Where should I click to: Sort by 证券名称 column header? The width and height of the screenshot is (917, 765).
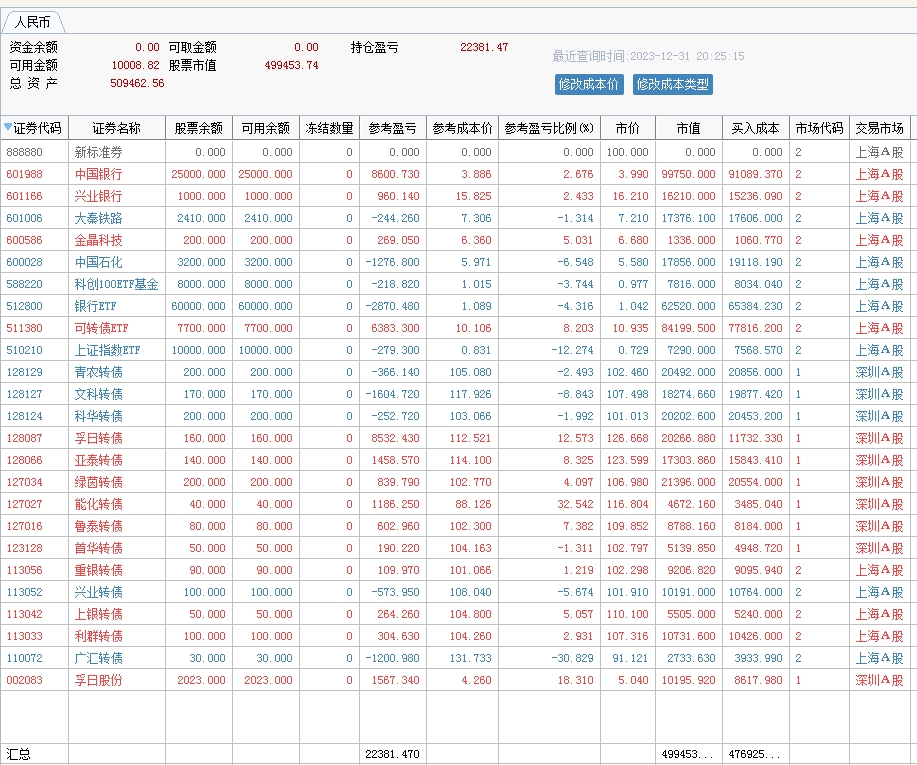point(116,128)
